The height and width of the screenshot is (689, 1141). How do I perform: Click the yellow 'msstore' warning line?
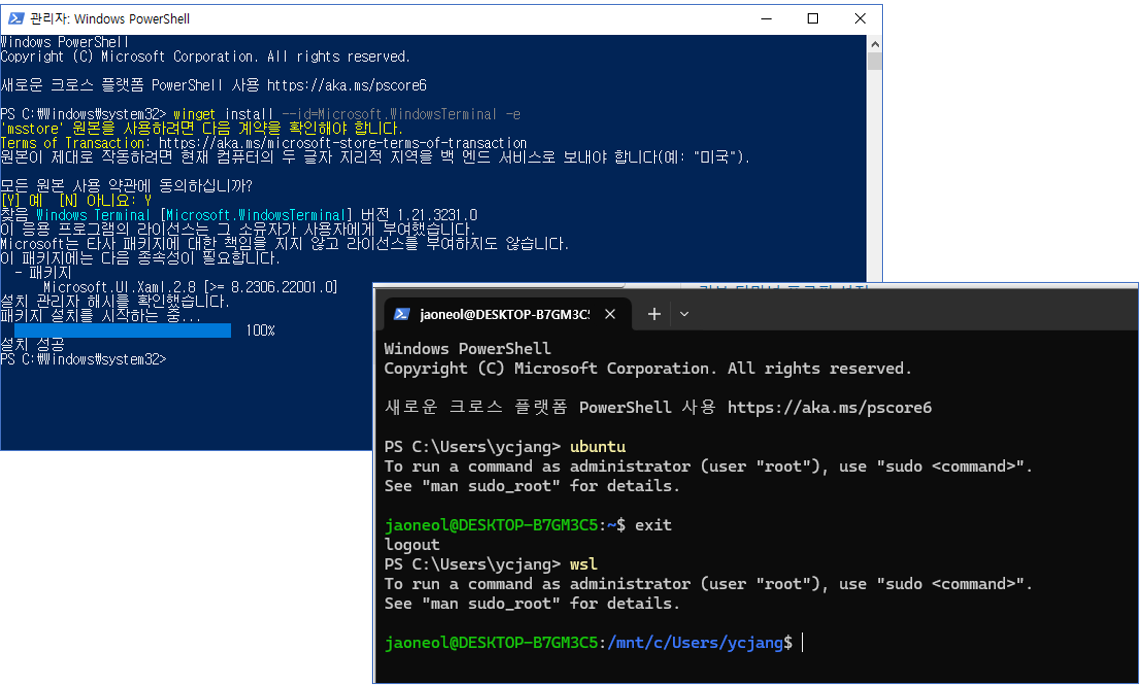[201, 129]
